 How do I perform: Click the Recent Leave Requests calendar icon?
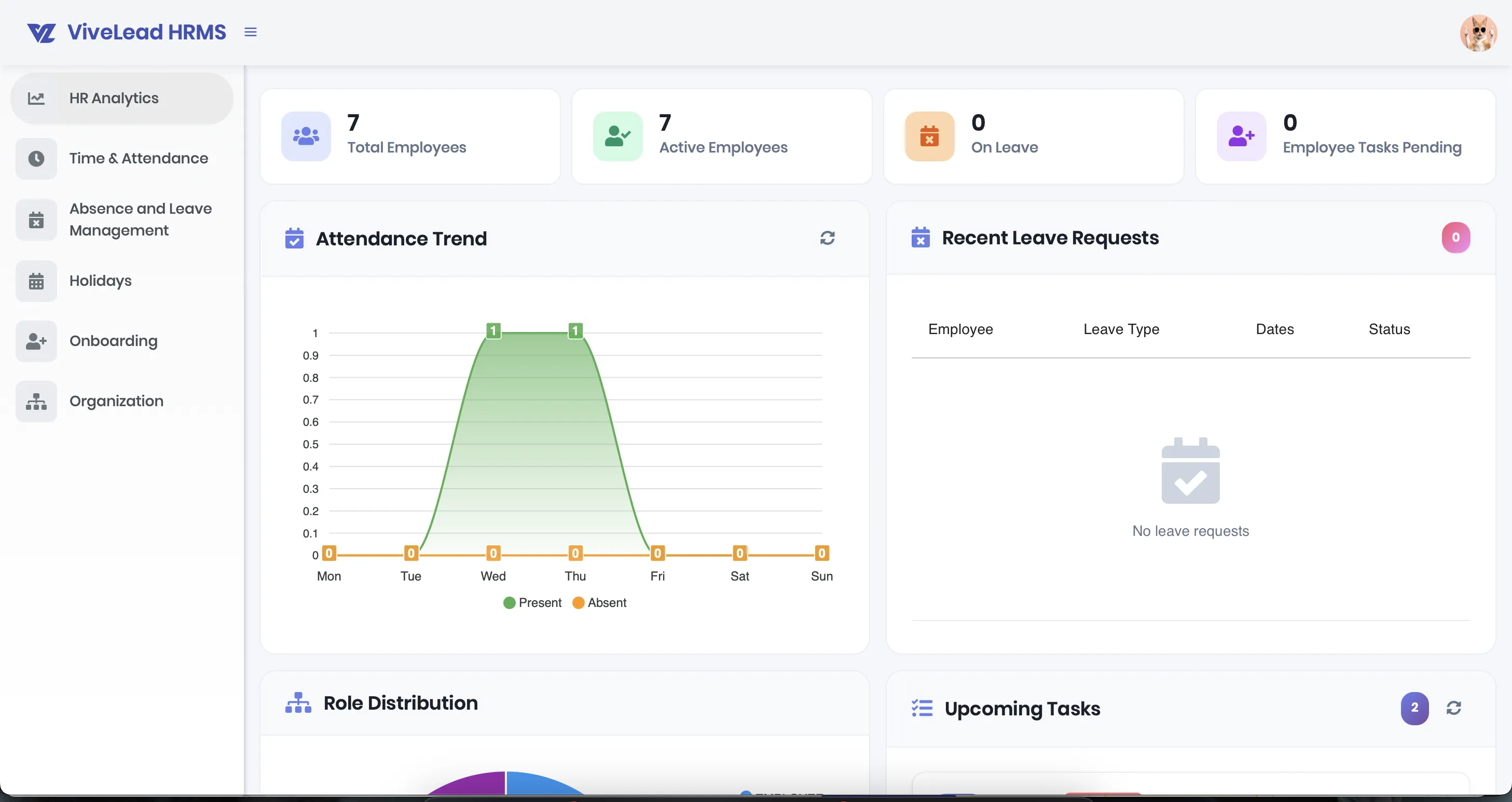tap(920, 237)
